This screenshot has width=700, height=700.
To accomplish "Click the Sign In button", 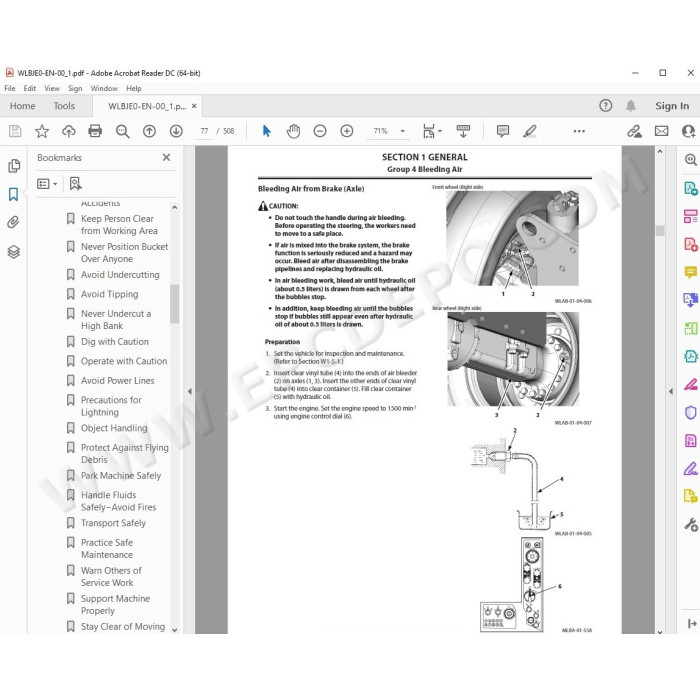I will pos(672,106).
